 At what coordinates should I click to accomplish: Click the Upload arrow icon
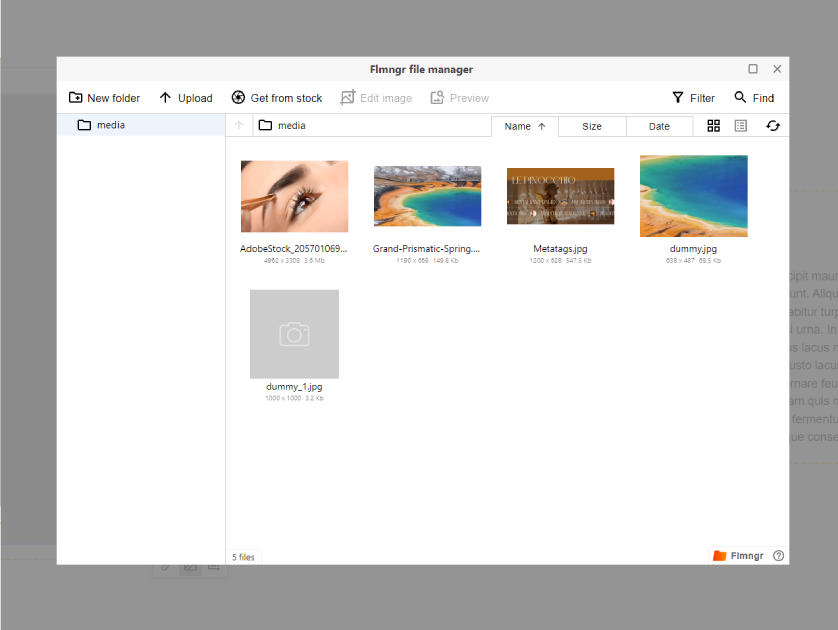165,98
